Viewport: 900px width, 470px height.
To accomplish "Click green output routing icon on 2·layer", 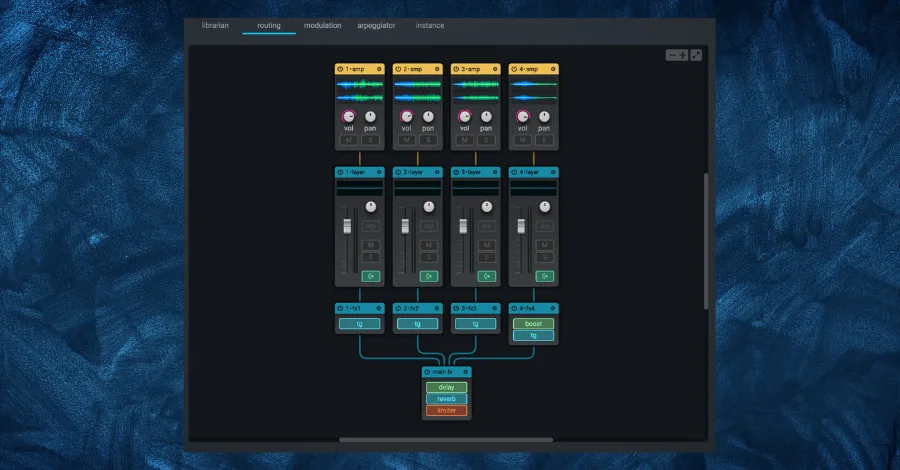I will 429,277.
